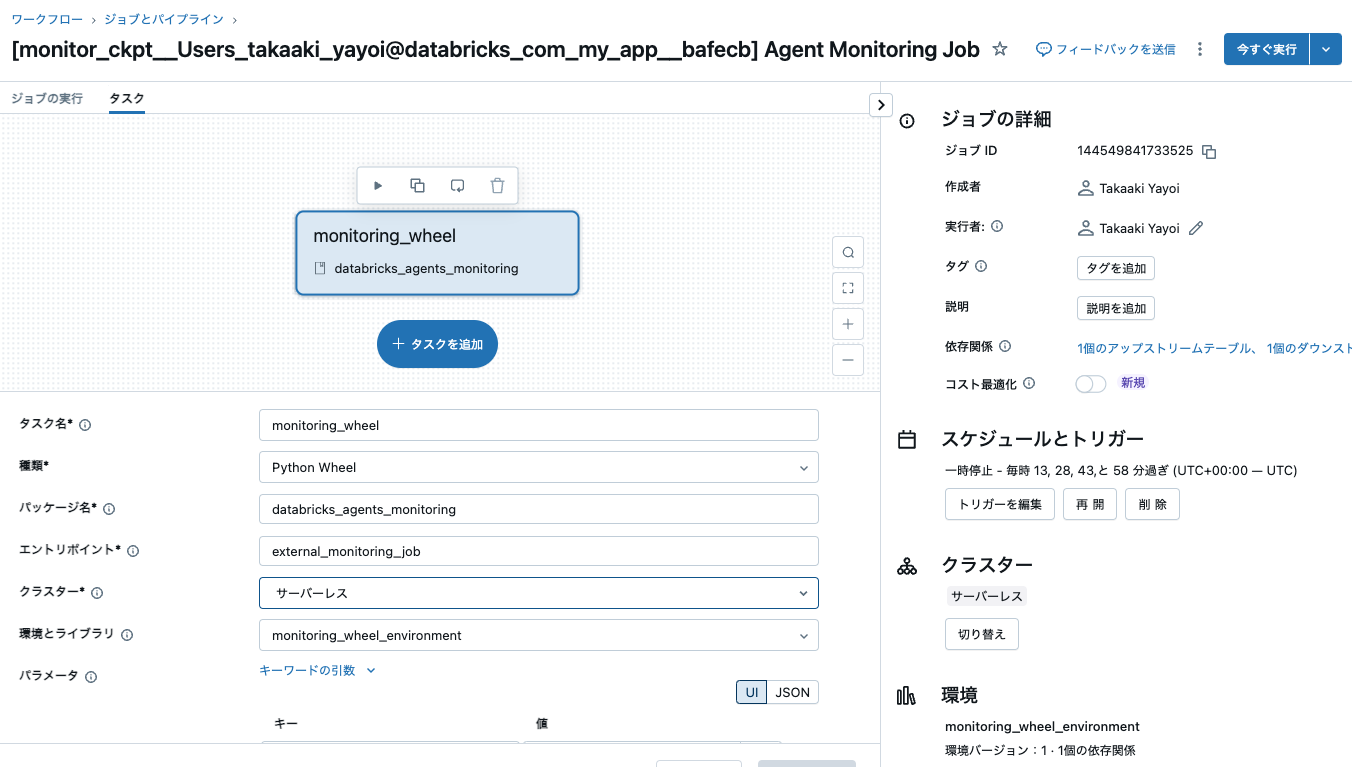Show info tooltip for コスト最適化
The image size is (1352, 767).
(1029, 383)
